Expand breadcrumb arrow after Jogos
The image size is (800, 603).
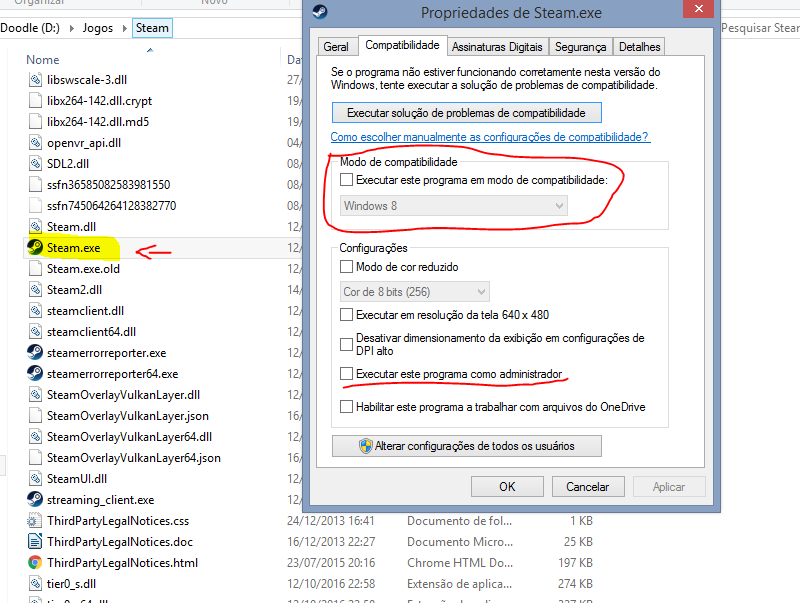pos(124,28)
